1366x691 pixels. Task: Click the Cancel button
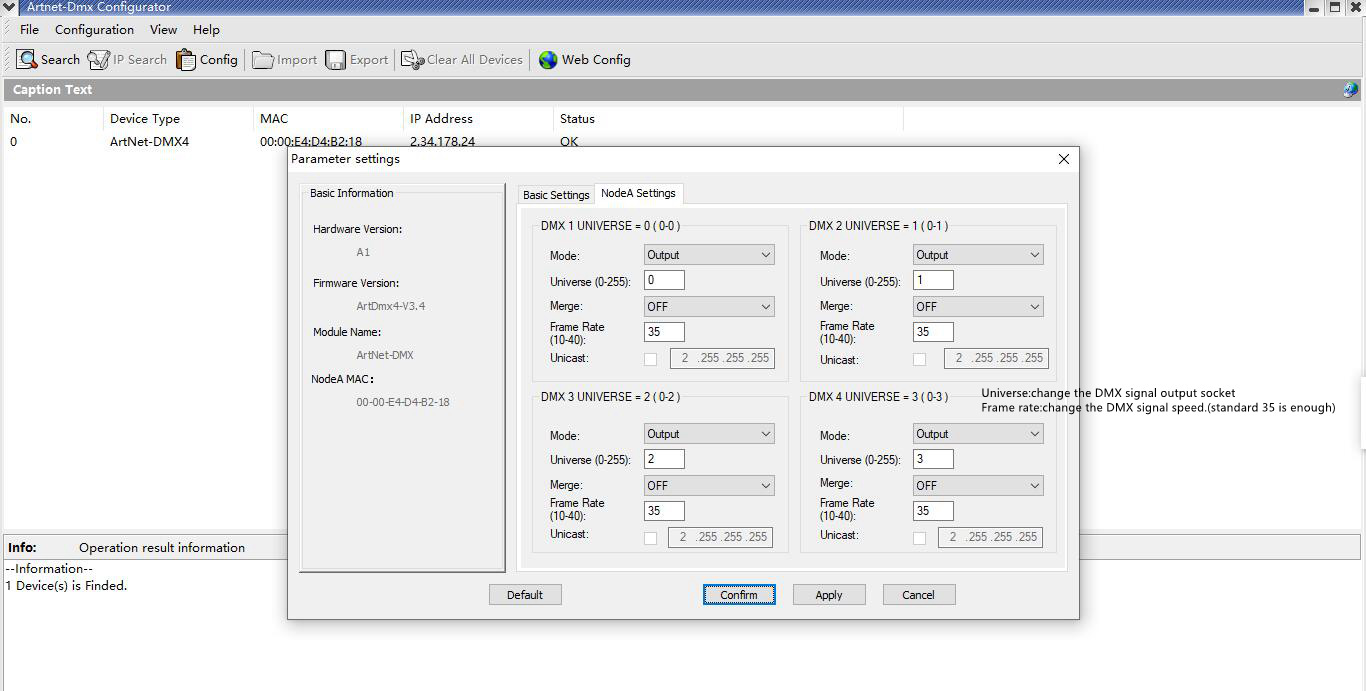(919, 595)
